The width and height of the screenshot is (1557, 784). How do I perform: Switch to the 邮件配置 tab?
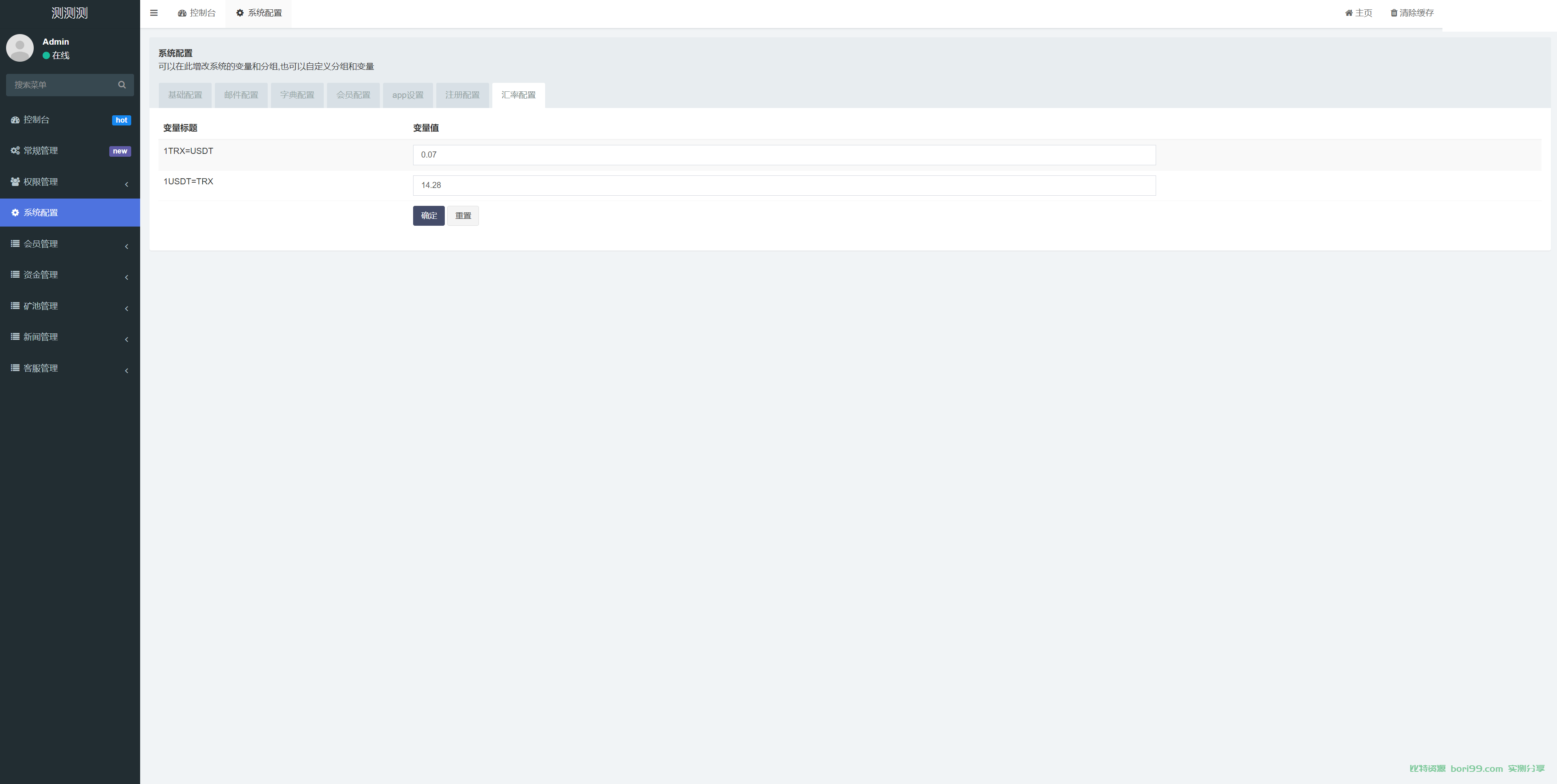point(240,95)
